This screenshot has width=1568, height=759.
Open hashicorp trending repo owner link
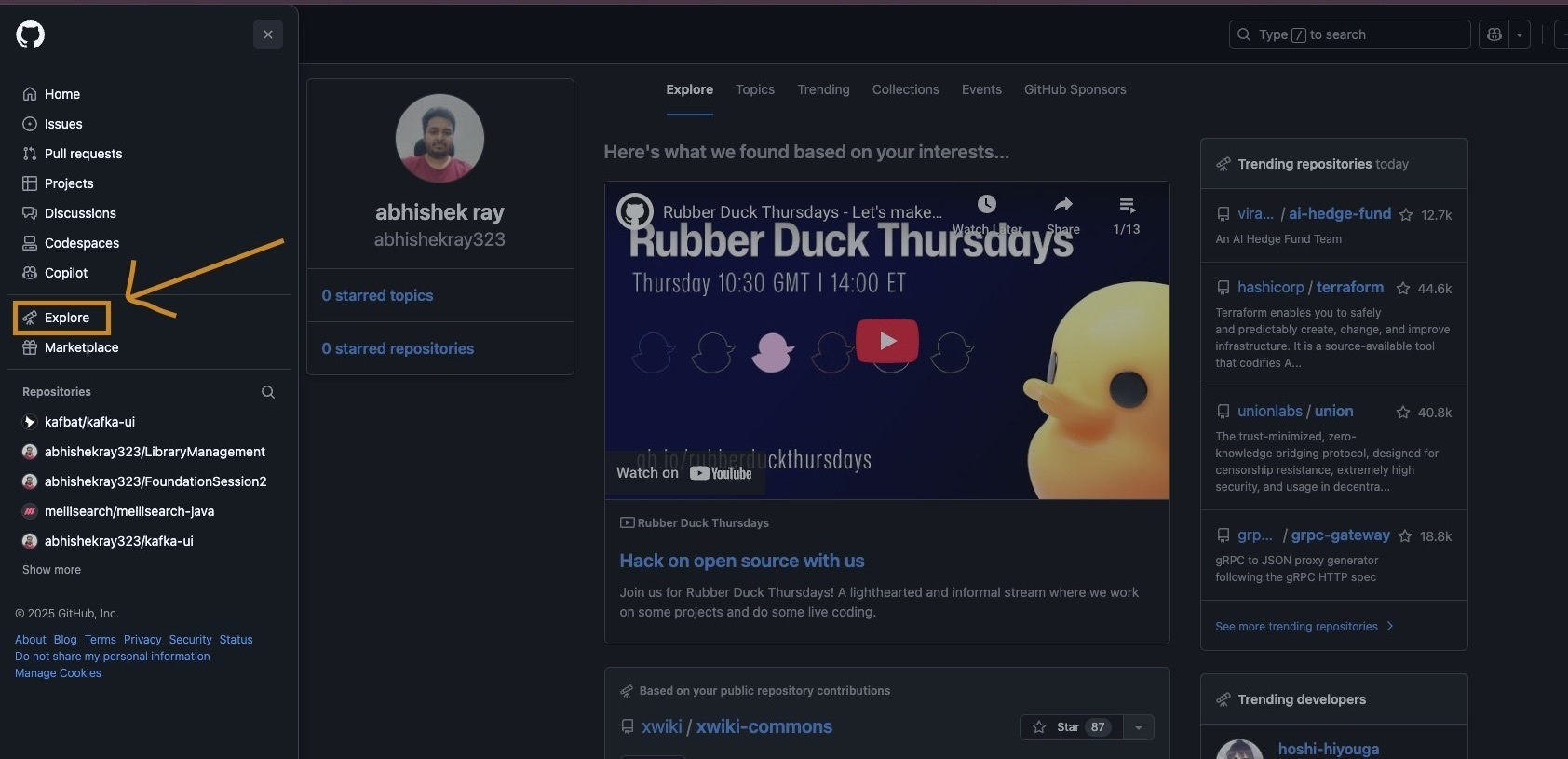[1271, 287]
